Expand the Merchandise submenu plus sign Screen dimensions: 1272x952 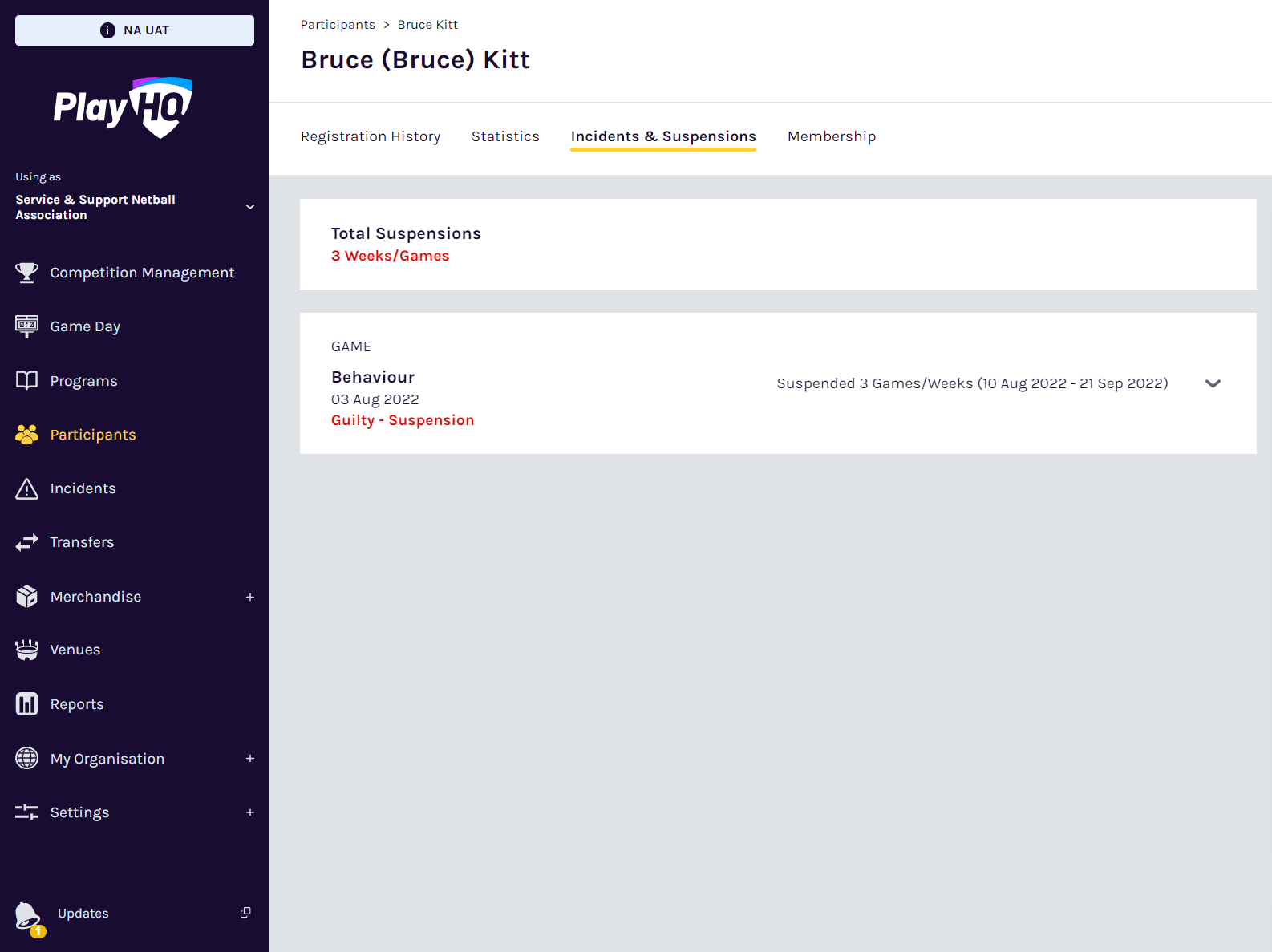250,598
